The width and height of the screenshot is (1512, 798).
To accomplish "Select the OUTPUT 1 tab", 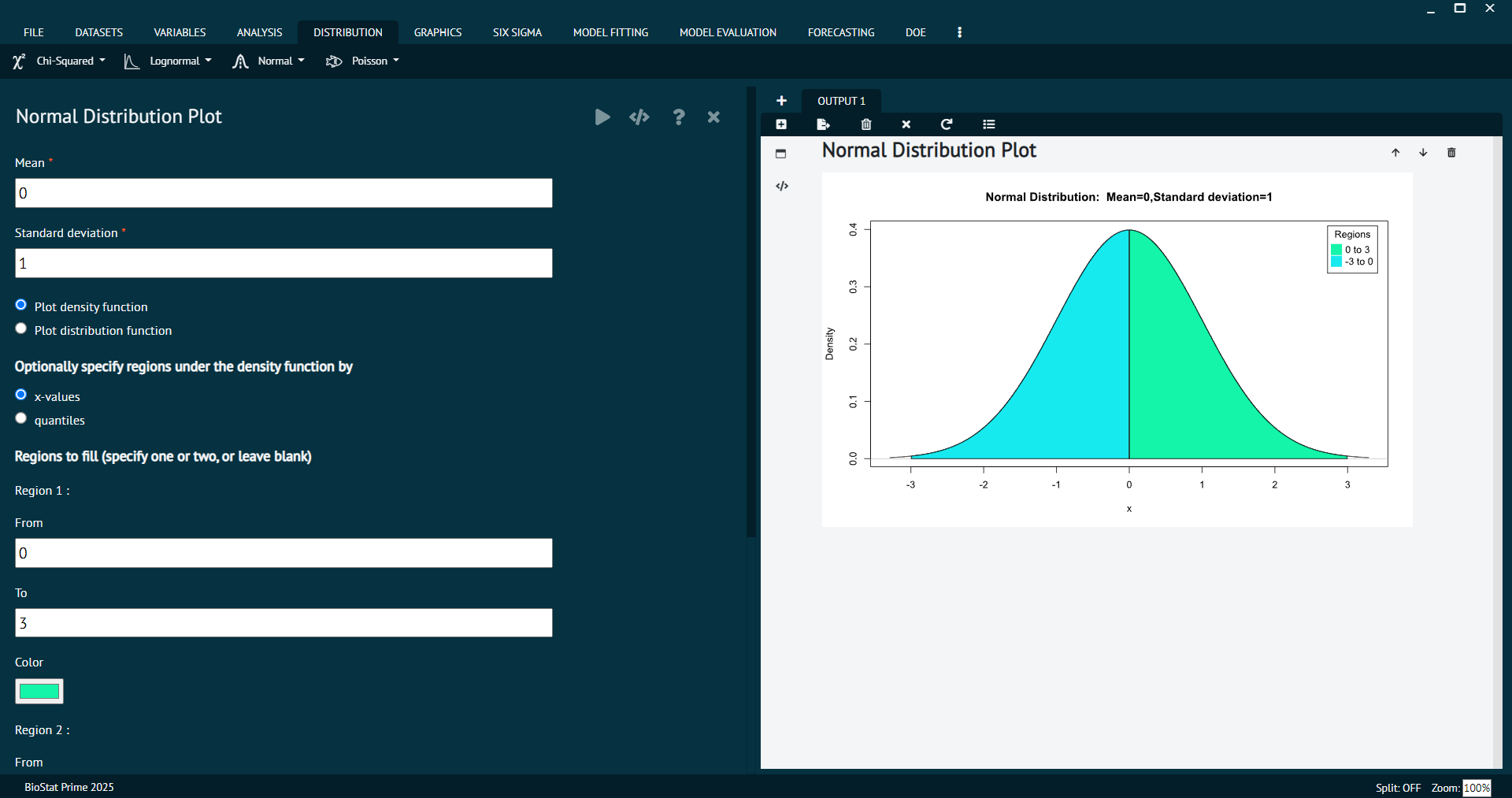I will point(841,101).
